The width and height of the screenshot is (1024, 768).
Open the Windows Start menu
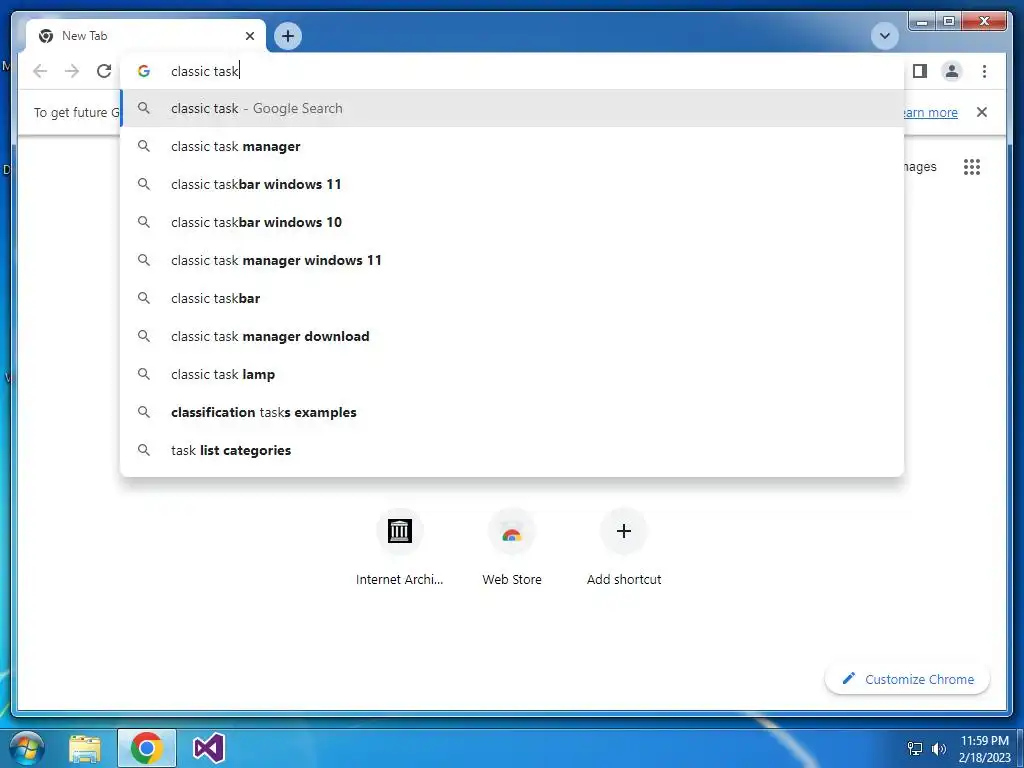(27, 748)
